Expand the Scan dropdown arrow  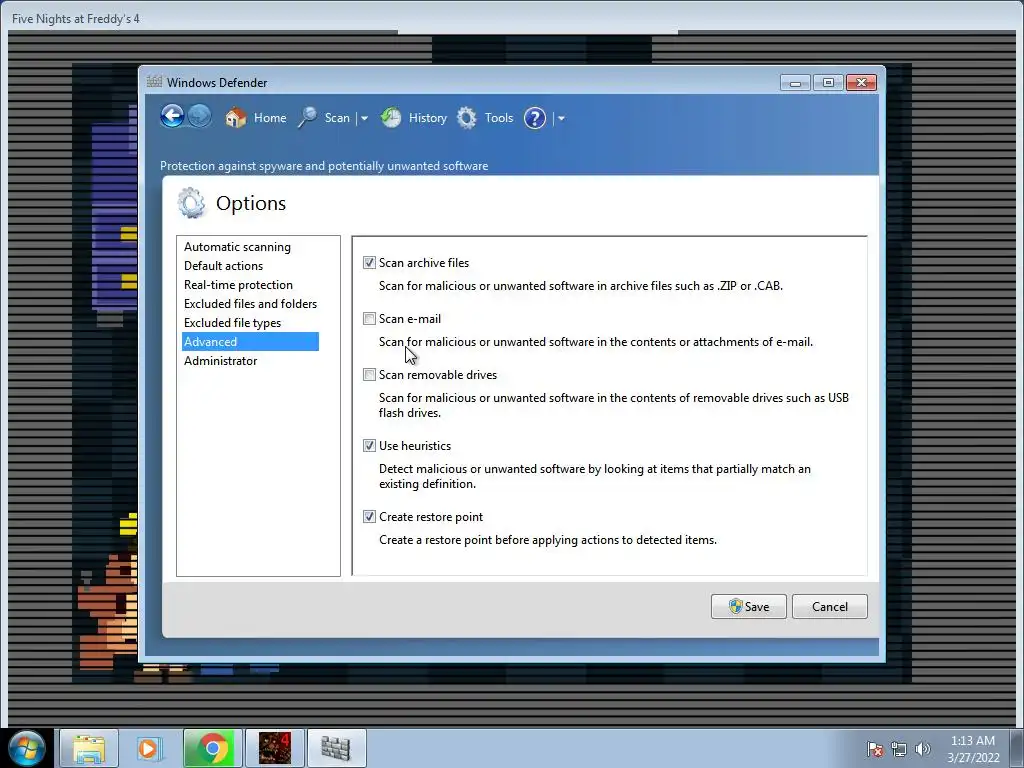tap(364, 118)
